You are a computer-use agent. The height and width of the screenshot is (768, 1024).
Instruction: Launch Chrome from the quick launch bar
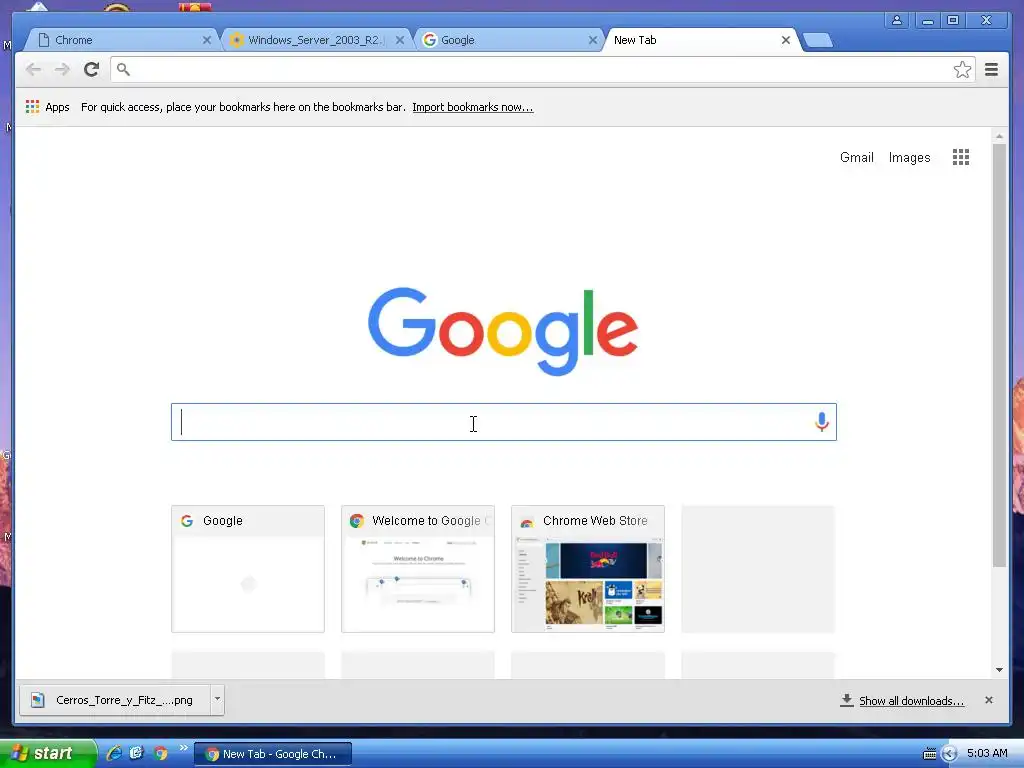(x=161, y=753)
